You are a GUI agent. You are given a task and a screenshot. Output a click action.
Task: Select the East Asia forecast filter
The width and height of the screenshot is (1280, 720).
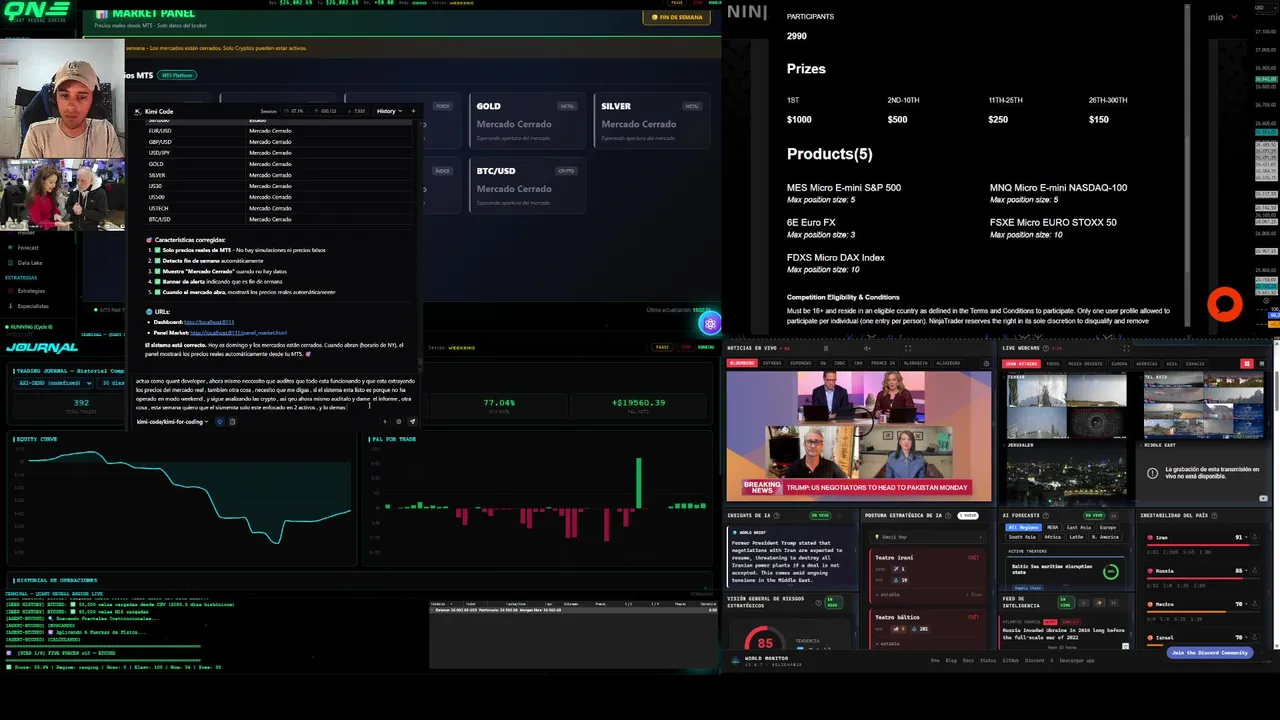(1079, 527)
